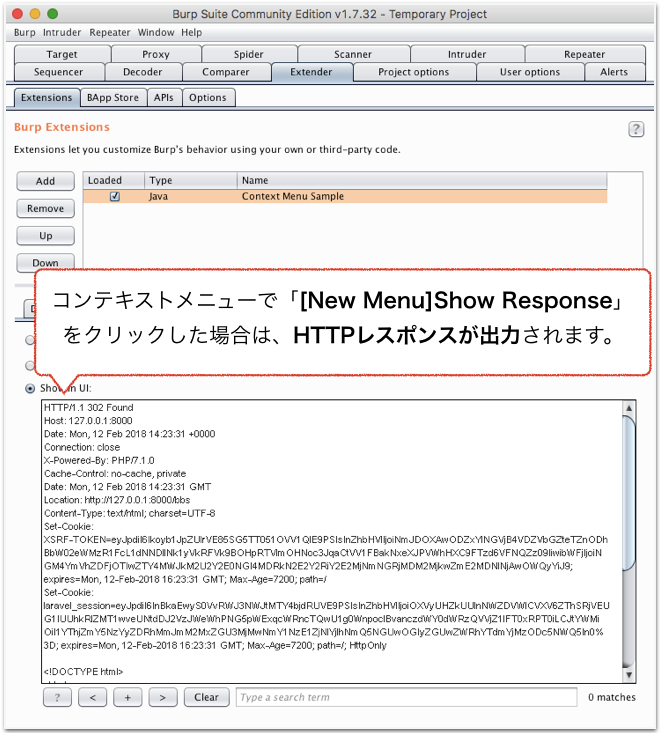Click the output vertical scrollbar thumb
This screenshot has height=733, width=660.
pyautogui.click(x=629, y=492)
